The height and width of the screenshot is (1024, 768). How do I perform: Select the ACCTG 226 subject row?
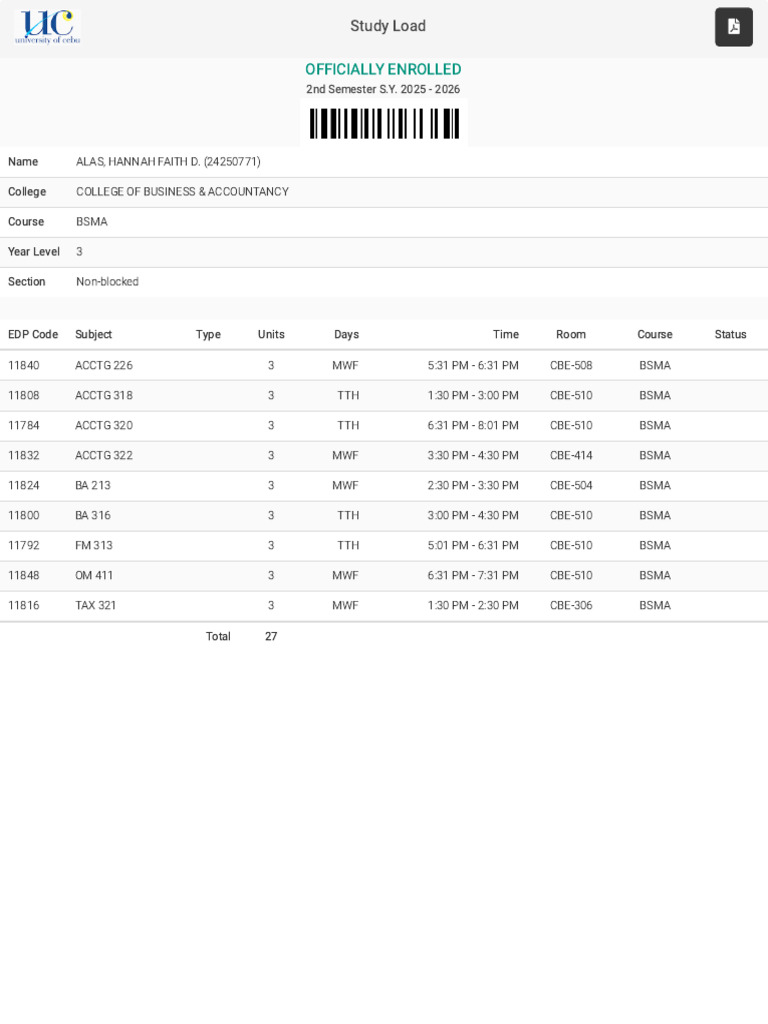click(x=384, y=366)
